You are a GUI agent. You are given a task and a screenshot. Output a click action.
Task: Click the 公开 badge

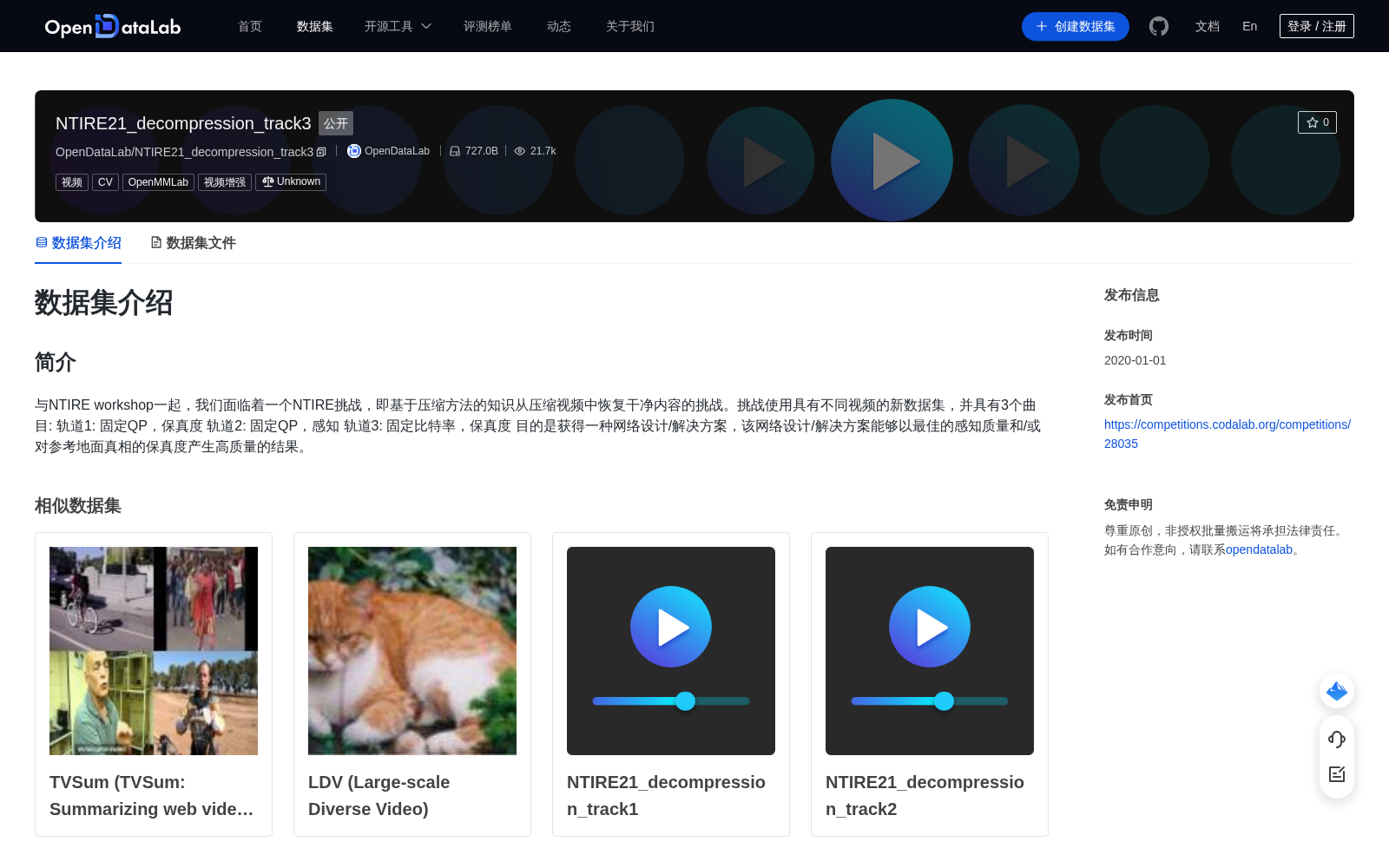(336, 123)
